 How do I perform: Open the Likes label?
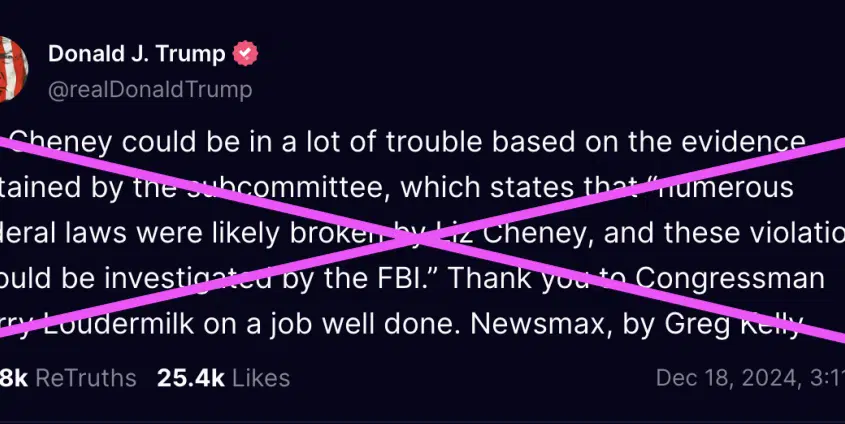pos(261,378)
